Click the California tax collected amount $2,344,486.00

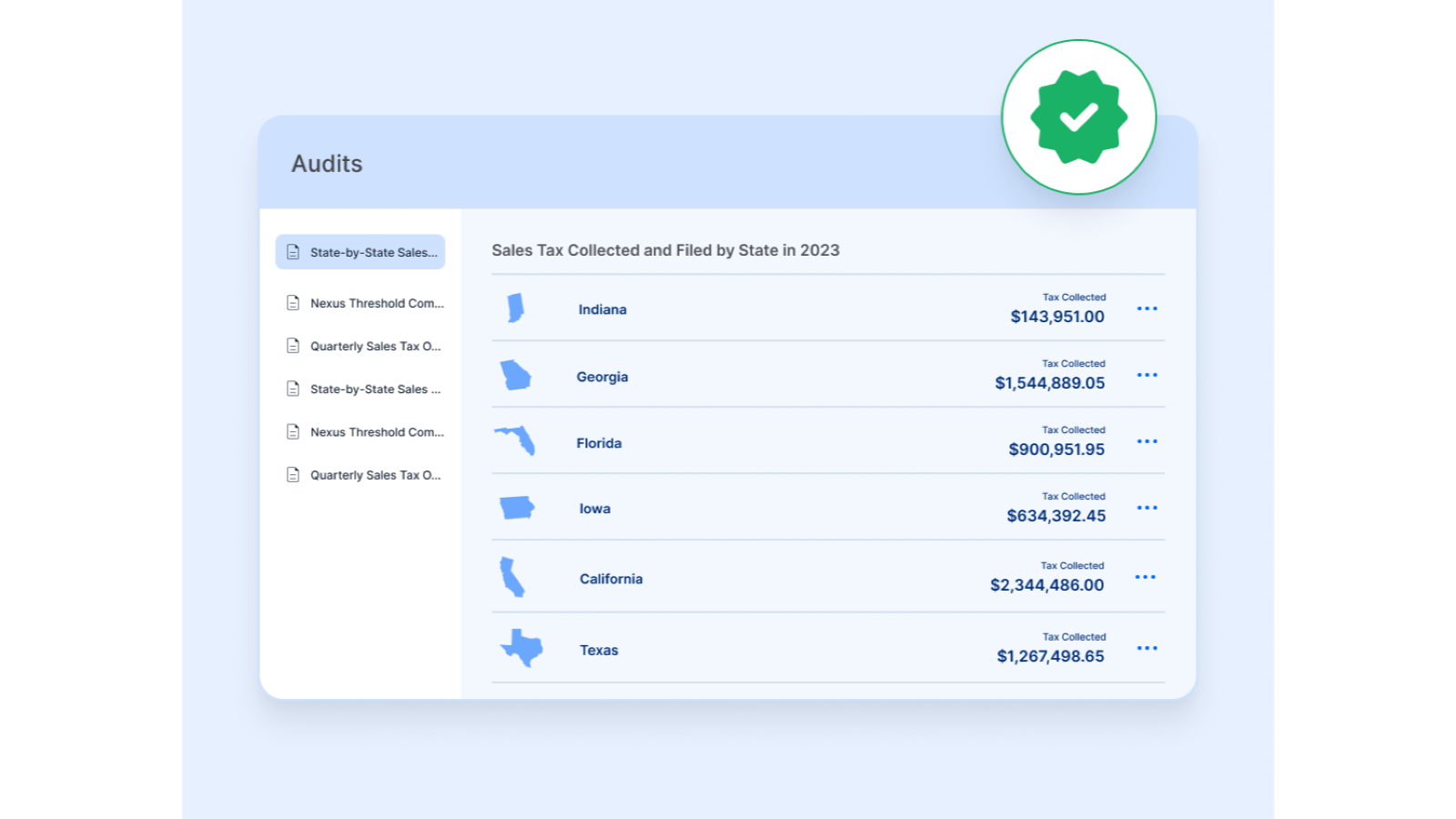pos(1046,585)
